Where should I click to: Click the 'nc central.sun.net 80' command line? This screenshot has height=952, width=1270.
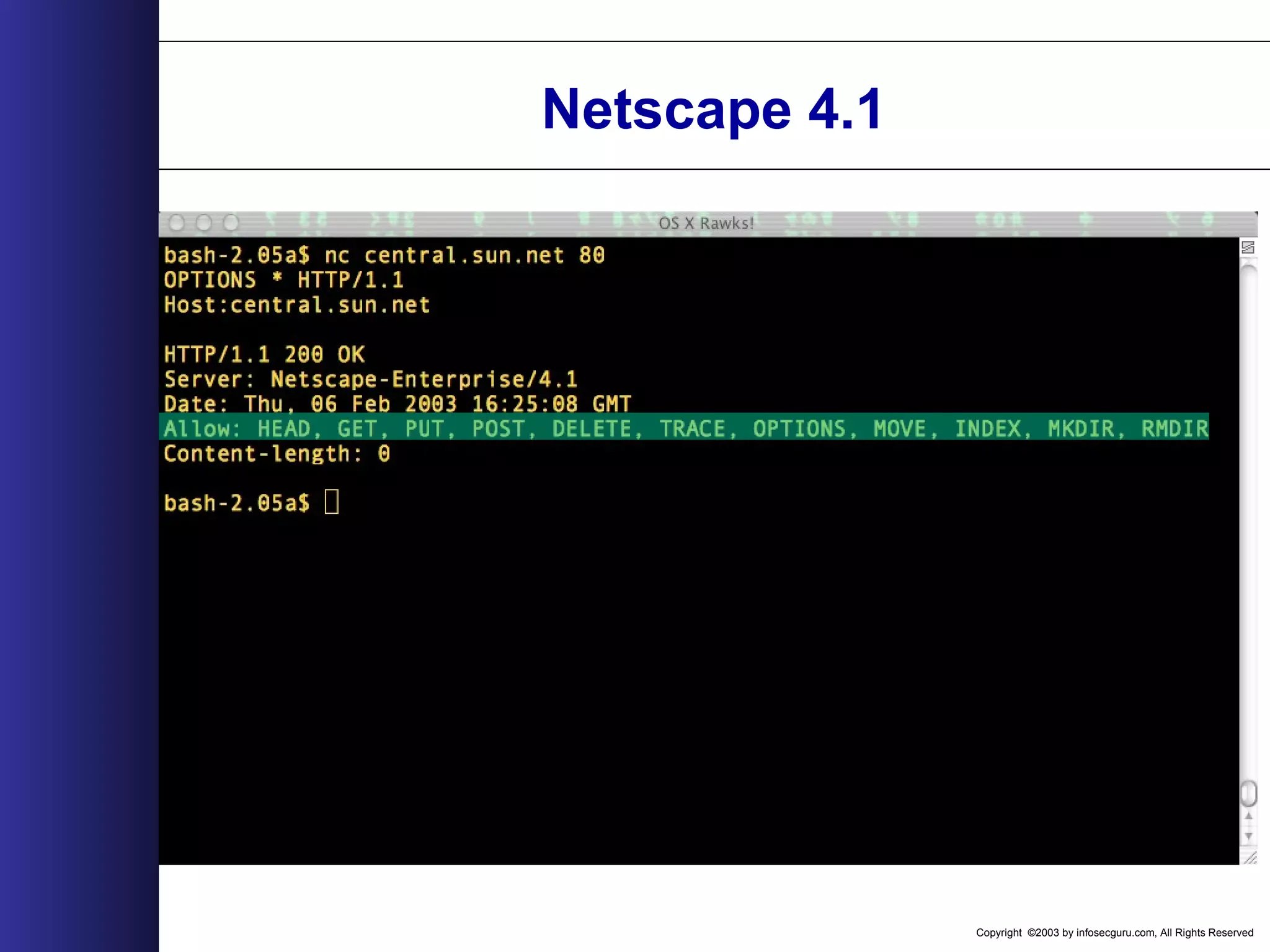[x=384, y=255]
